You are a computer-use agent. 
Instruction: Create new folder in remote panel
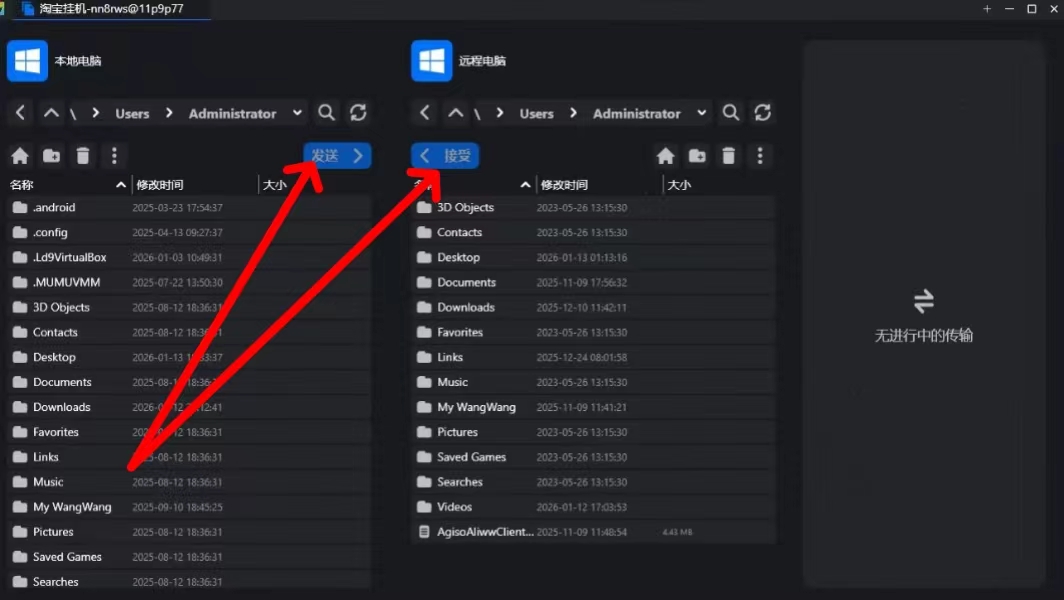(697, 156)
